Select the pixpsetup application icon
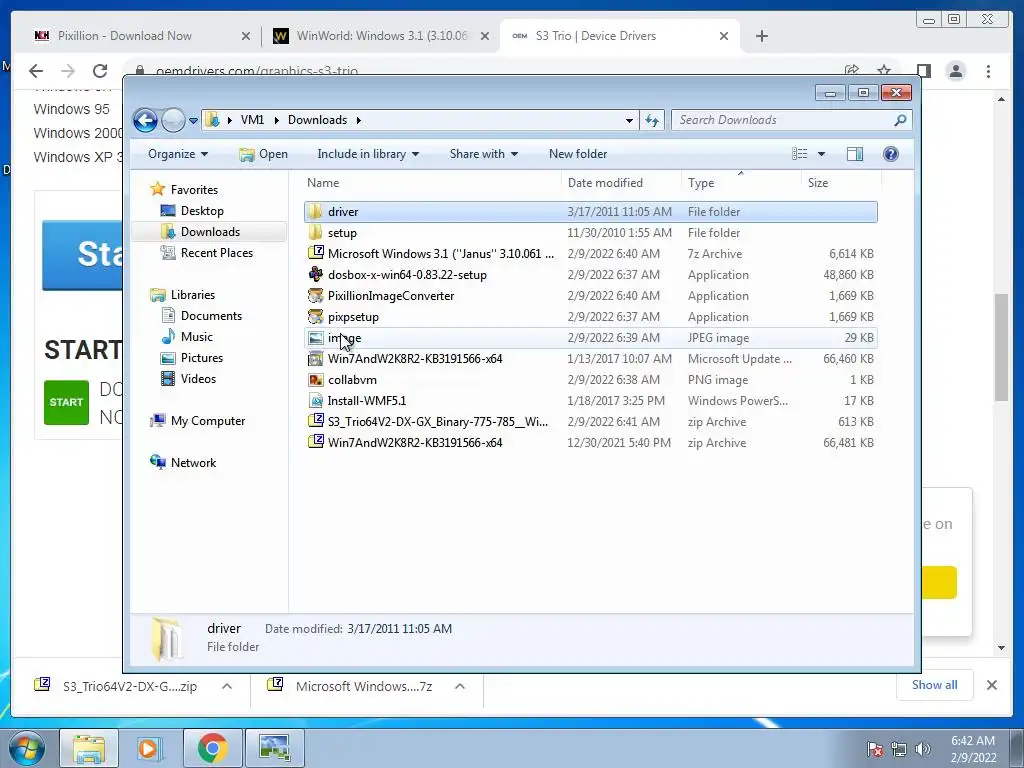Image resolution: width=1024 pixels, height=768 pixels. coord(315,317)
